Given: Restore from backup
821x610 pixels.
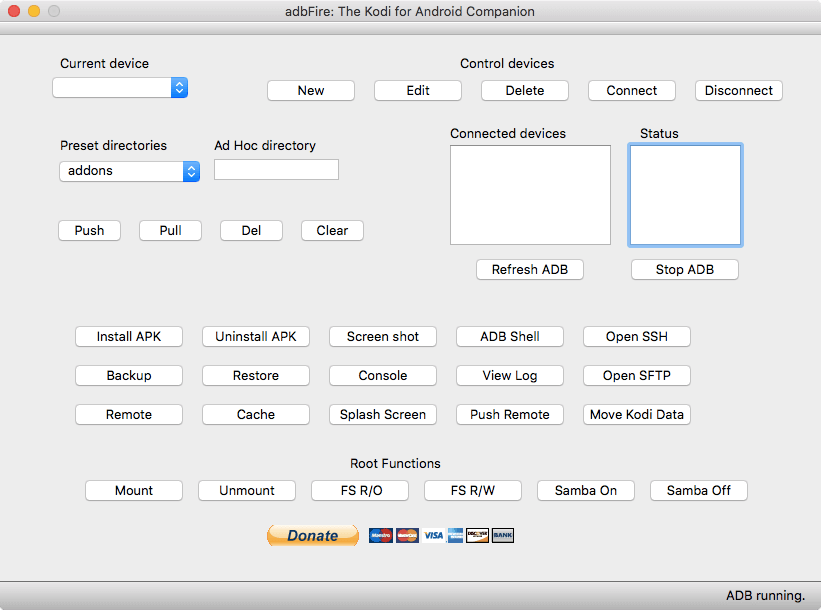Looking at the screenshot, I should click(256, 375).
